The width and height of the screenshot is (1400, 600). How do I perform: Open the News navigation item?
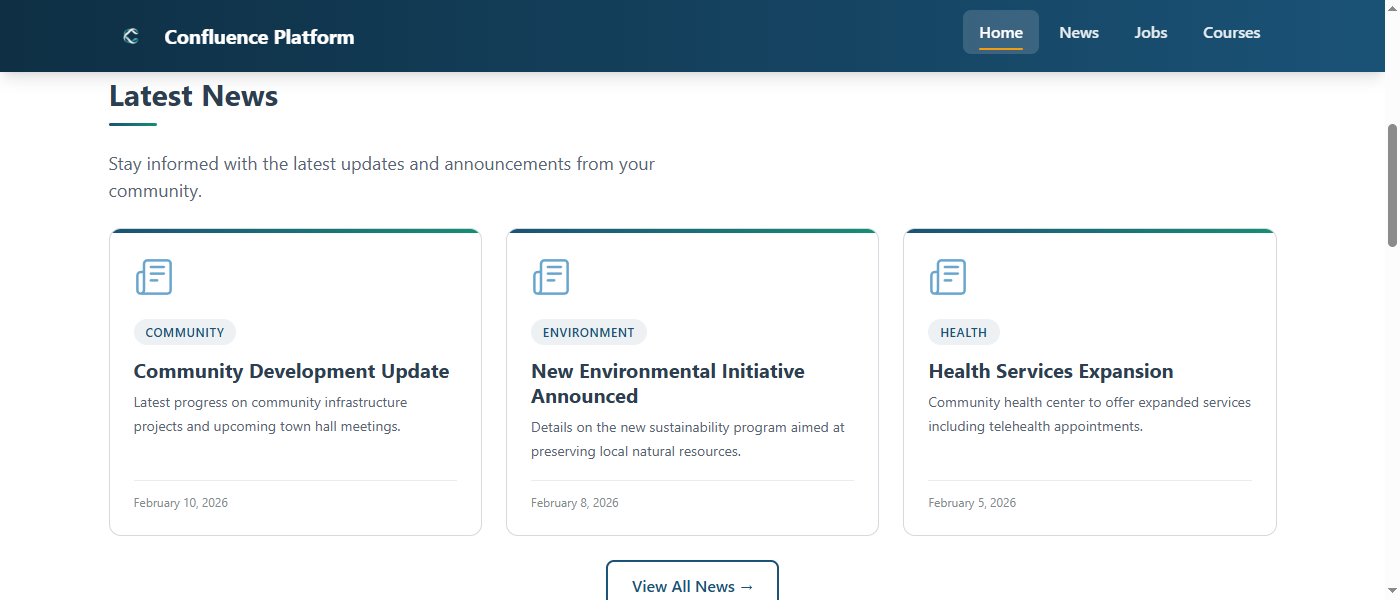point(1078,32)
